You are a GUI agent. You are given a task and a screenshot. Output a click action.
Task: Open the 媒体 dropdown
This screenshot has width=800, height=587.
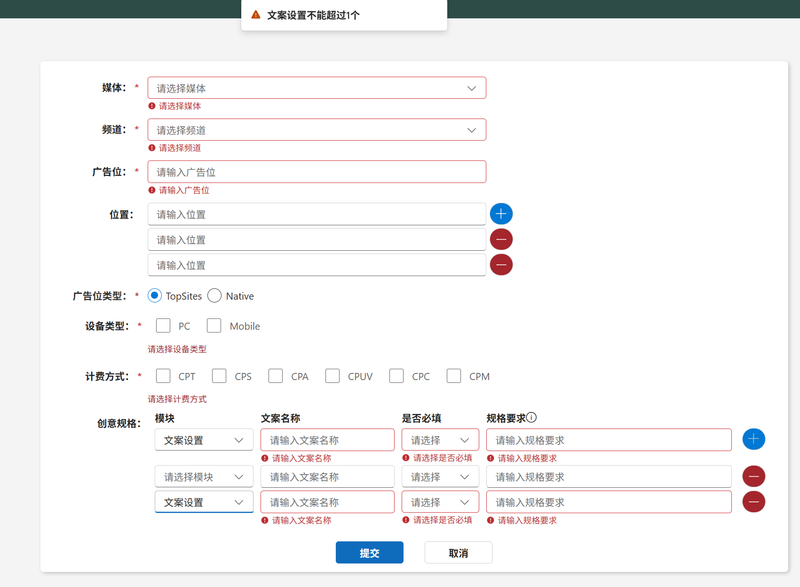(316, 88)
